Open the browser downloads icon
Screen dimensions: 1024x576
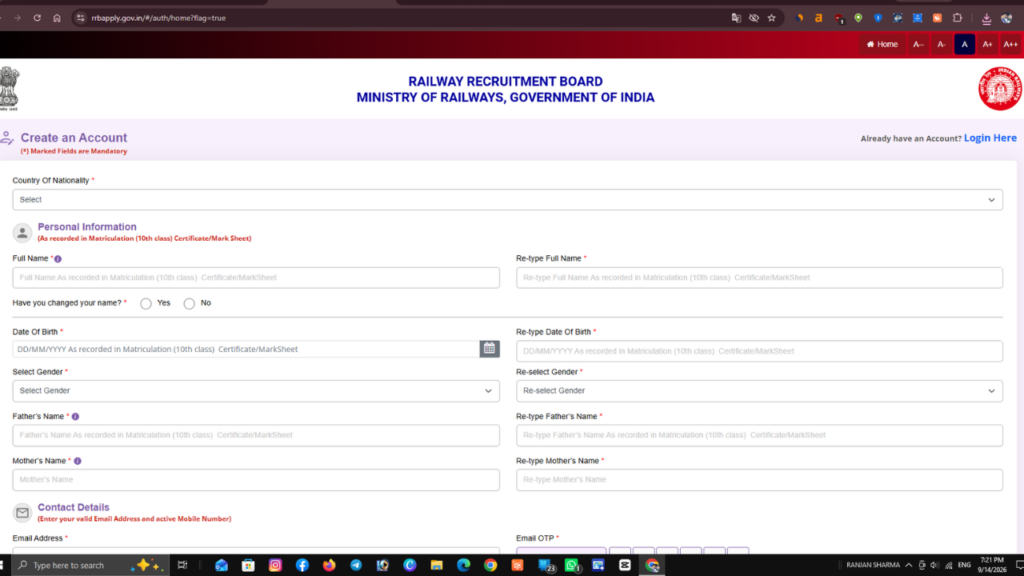click(x=986, y=18)
